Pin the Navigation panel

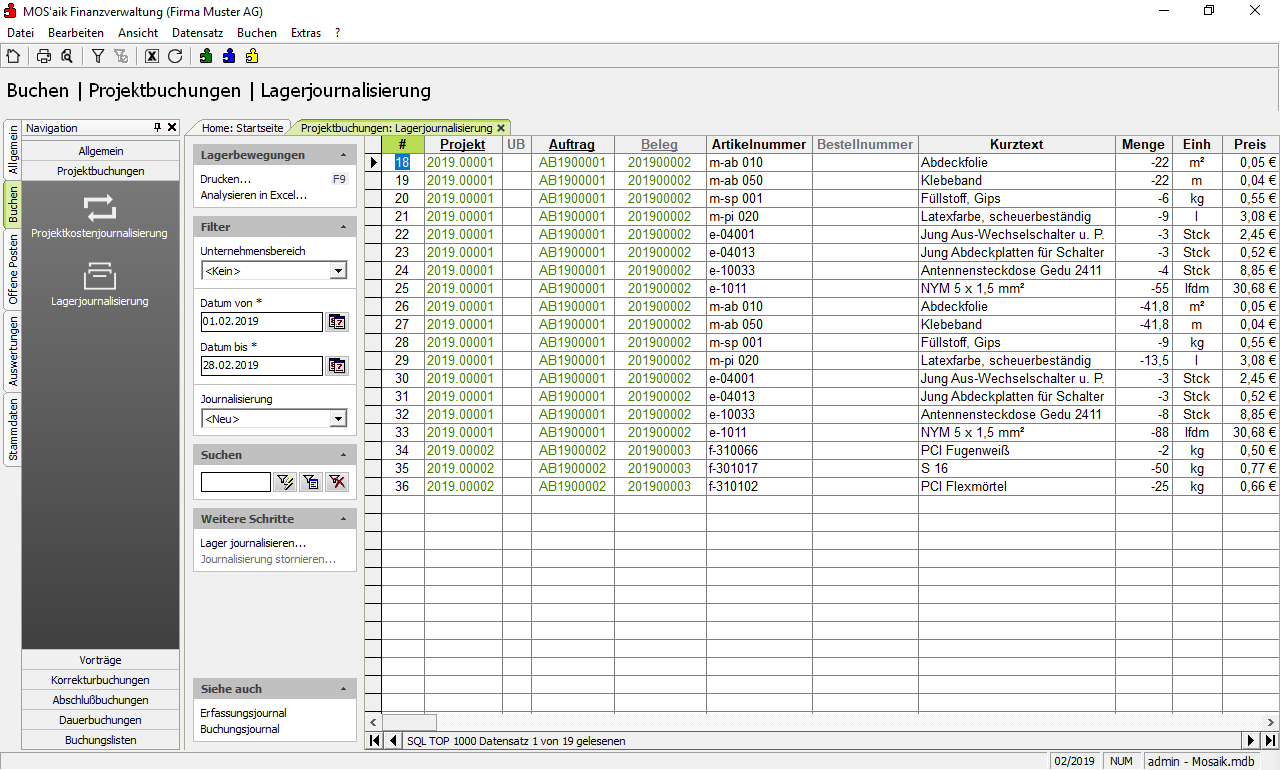[x=157, y=128]
